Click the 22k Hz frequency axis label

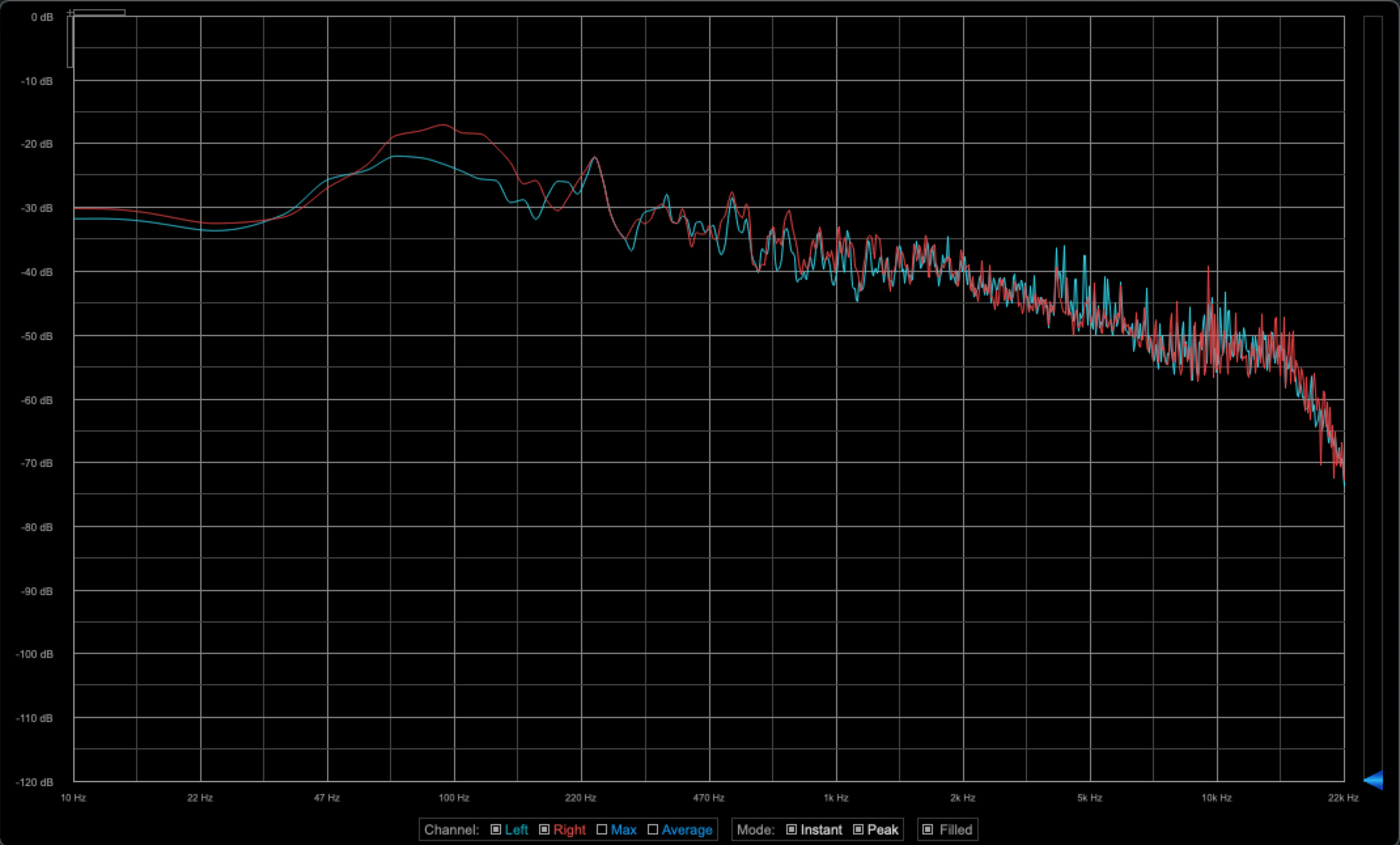(1343, 798)
